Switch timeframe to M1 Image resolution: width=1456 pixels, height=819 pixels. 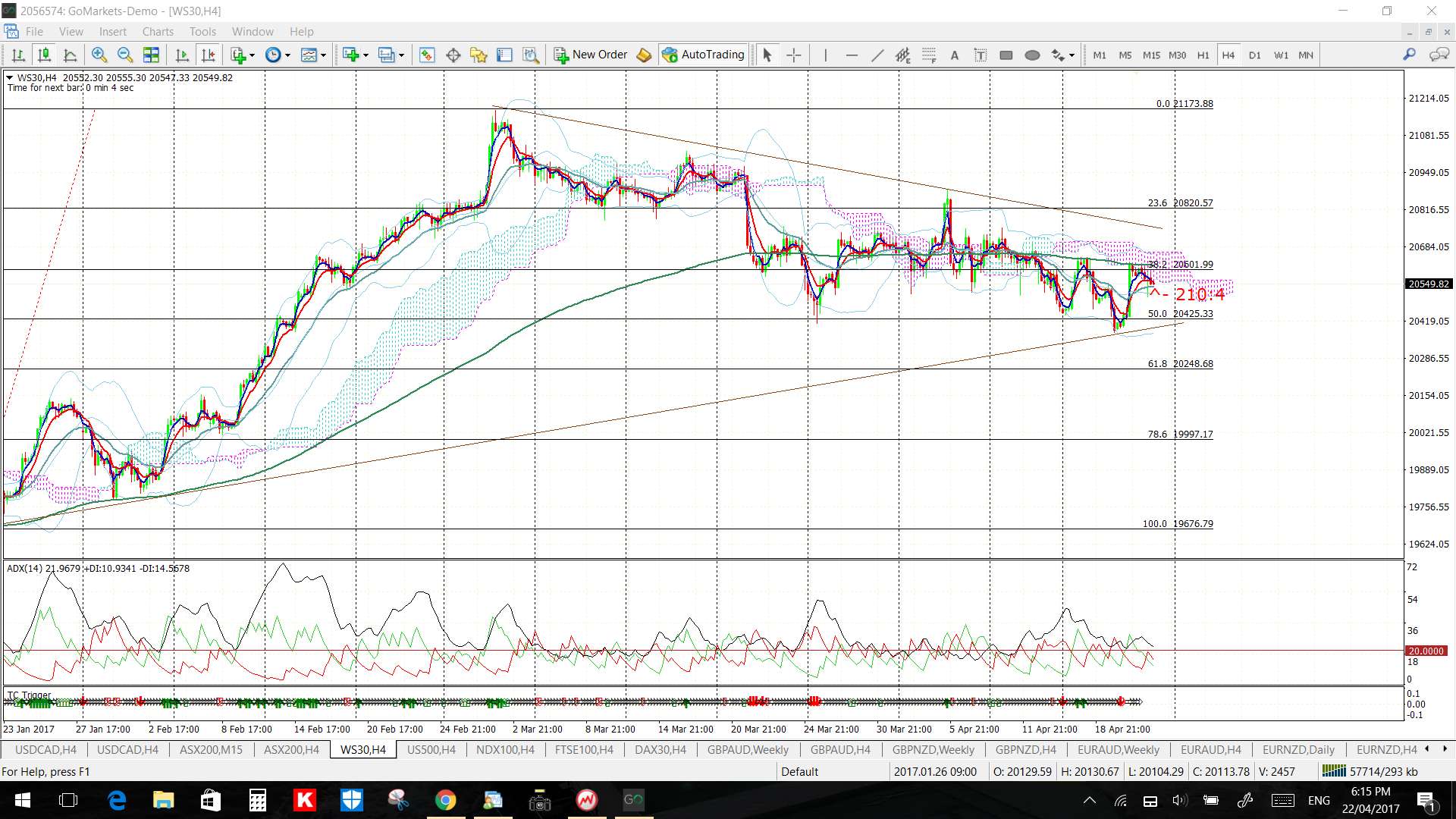click(x=1100, y=55)
